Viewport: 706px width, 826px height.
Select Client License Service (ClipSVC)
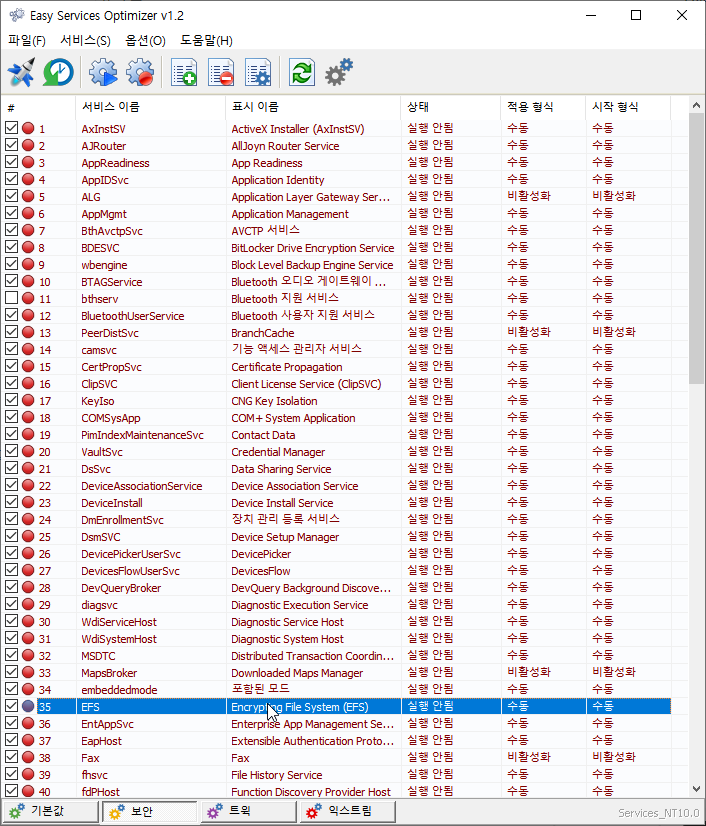point(306,384)
